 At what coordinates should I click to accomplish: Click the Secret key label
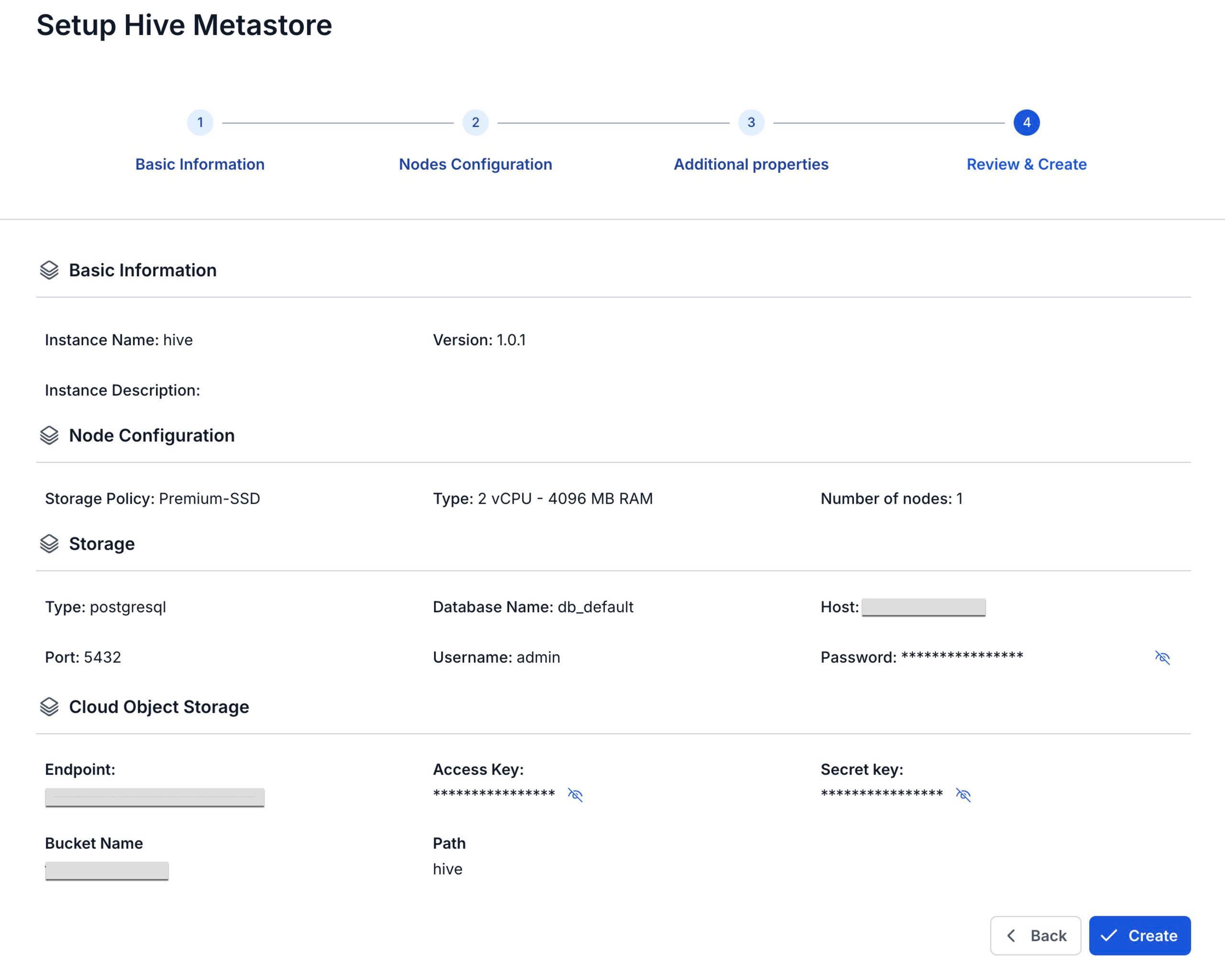pyautogui.click(x=862, y=770)
